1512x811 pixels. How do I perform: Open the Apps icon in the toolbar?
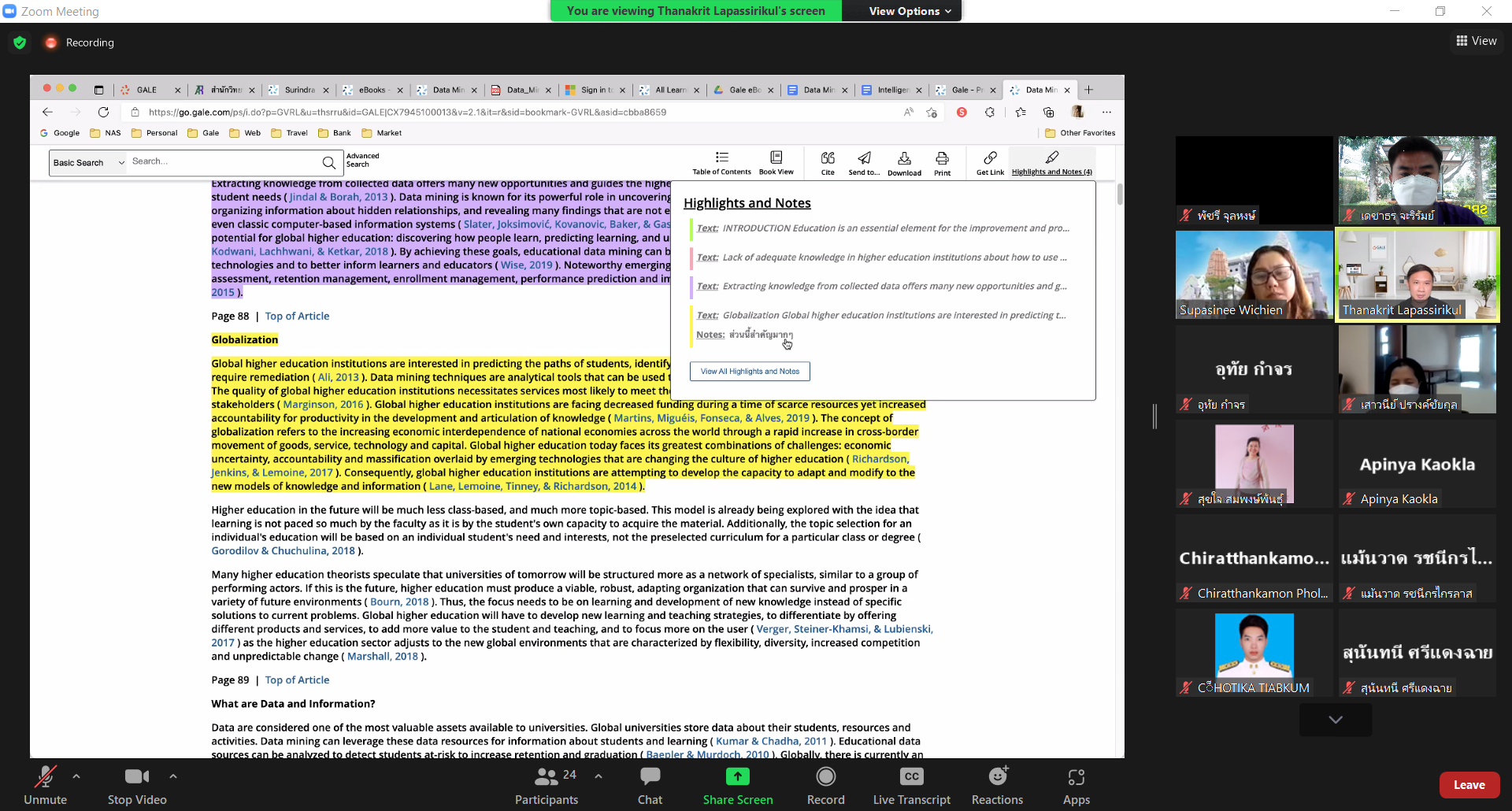tap(1076, 777)
